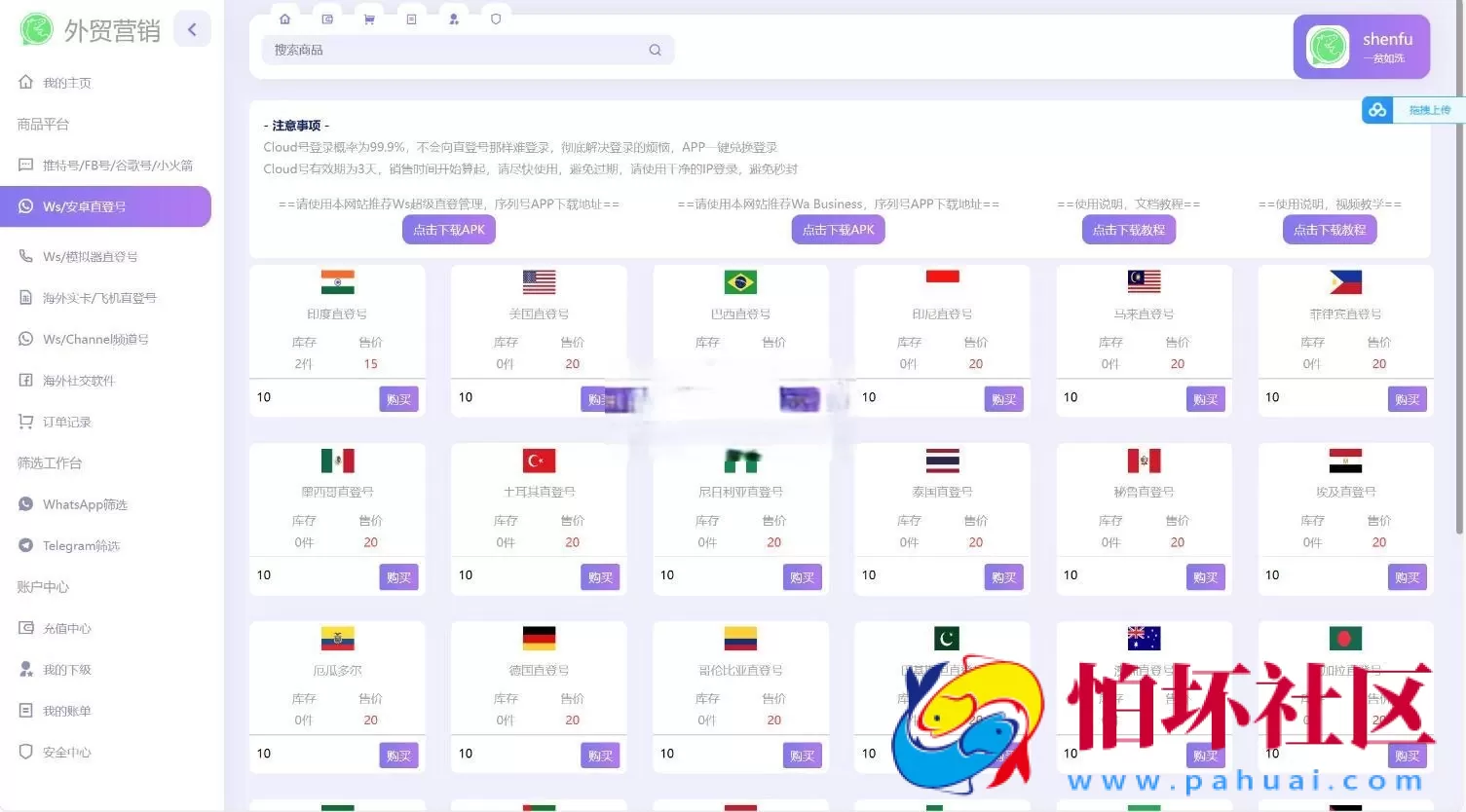Open the home icon in the top toolbar
This screenshot has width=1466, height=812.
point(284,18)
